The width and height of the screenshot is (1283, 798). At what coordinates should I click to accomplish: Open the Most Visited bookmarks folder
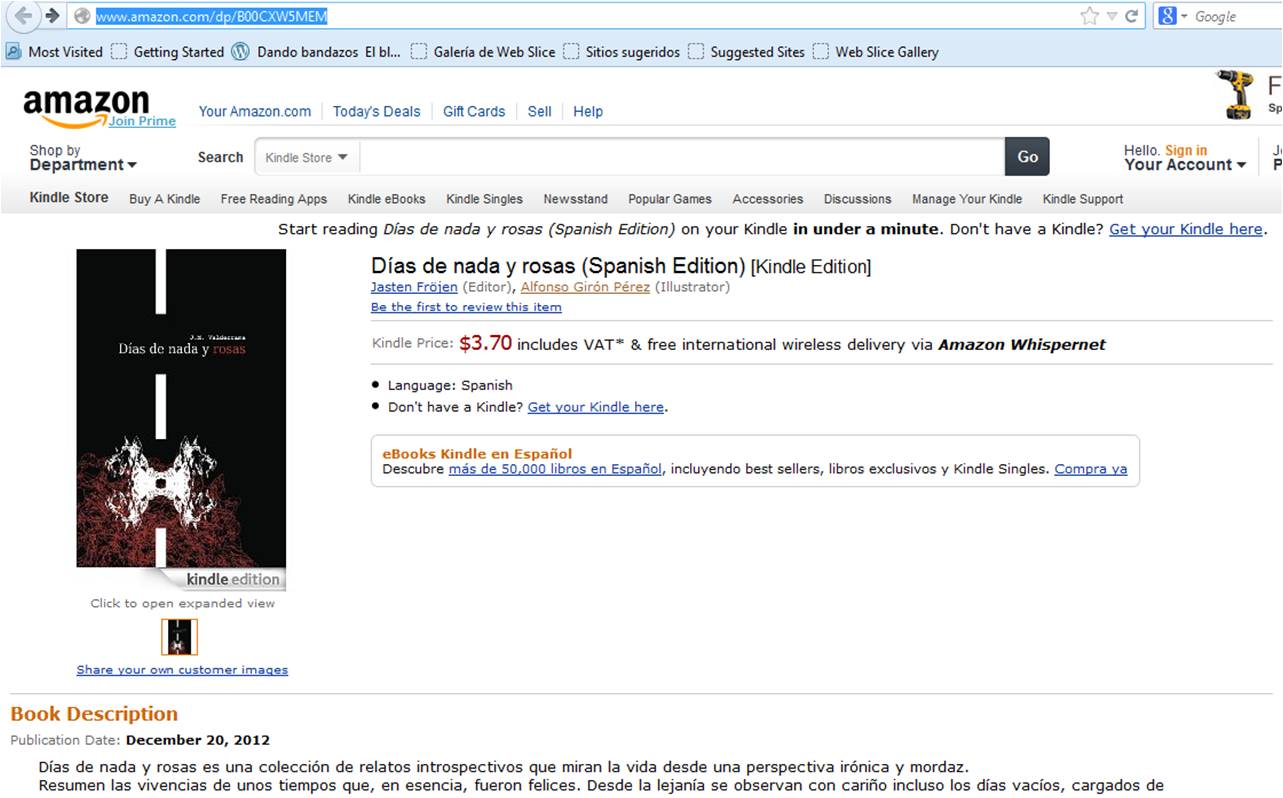(54, 52)
